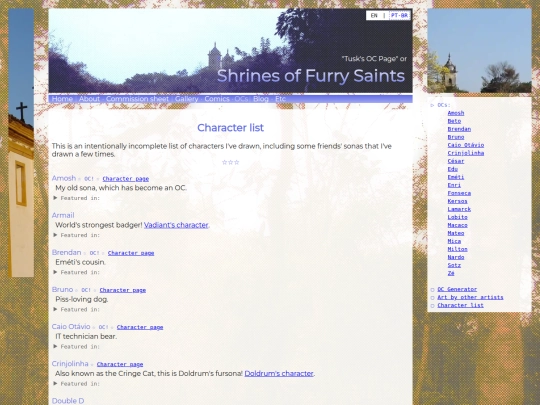Switch language to PT-BR

coord(399,15)
